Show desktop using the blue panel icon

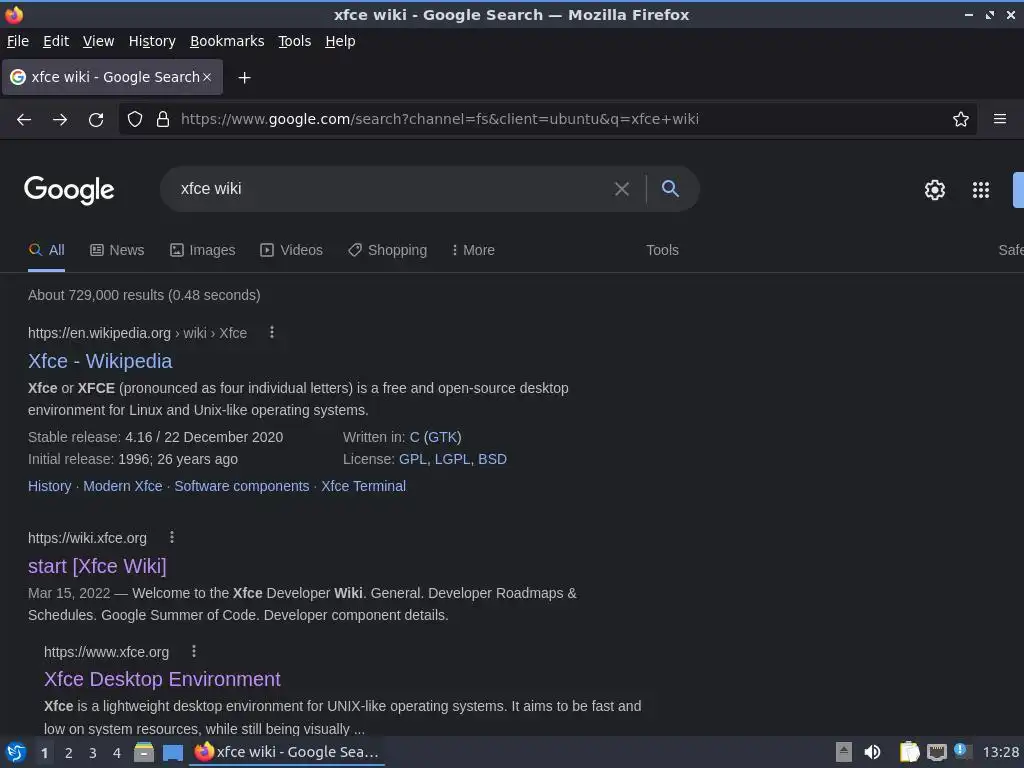[x=172, y=752]
